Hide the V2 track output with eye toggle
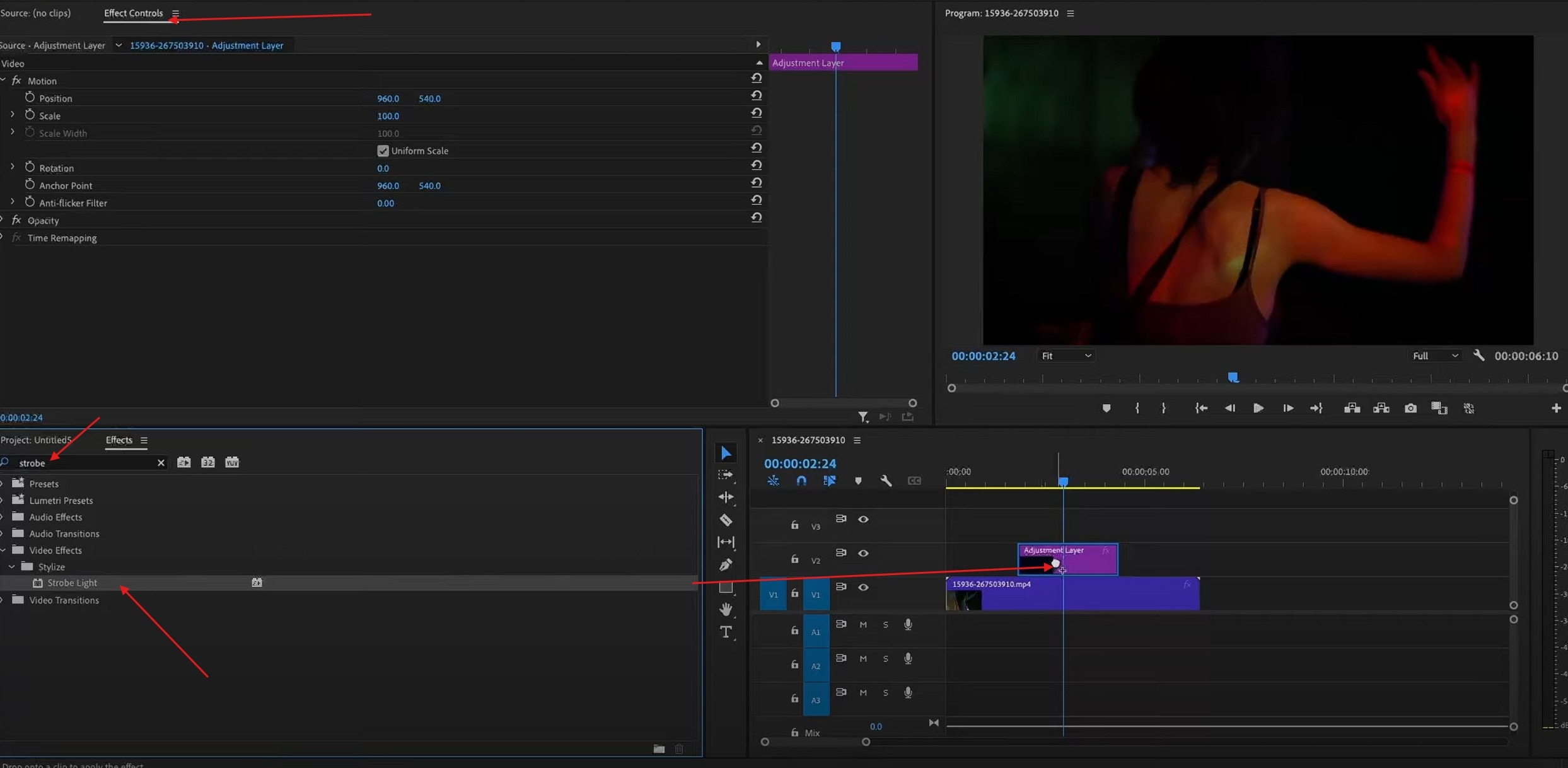 tap(864, 553)
